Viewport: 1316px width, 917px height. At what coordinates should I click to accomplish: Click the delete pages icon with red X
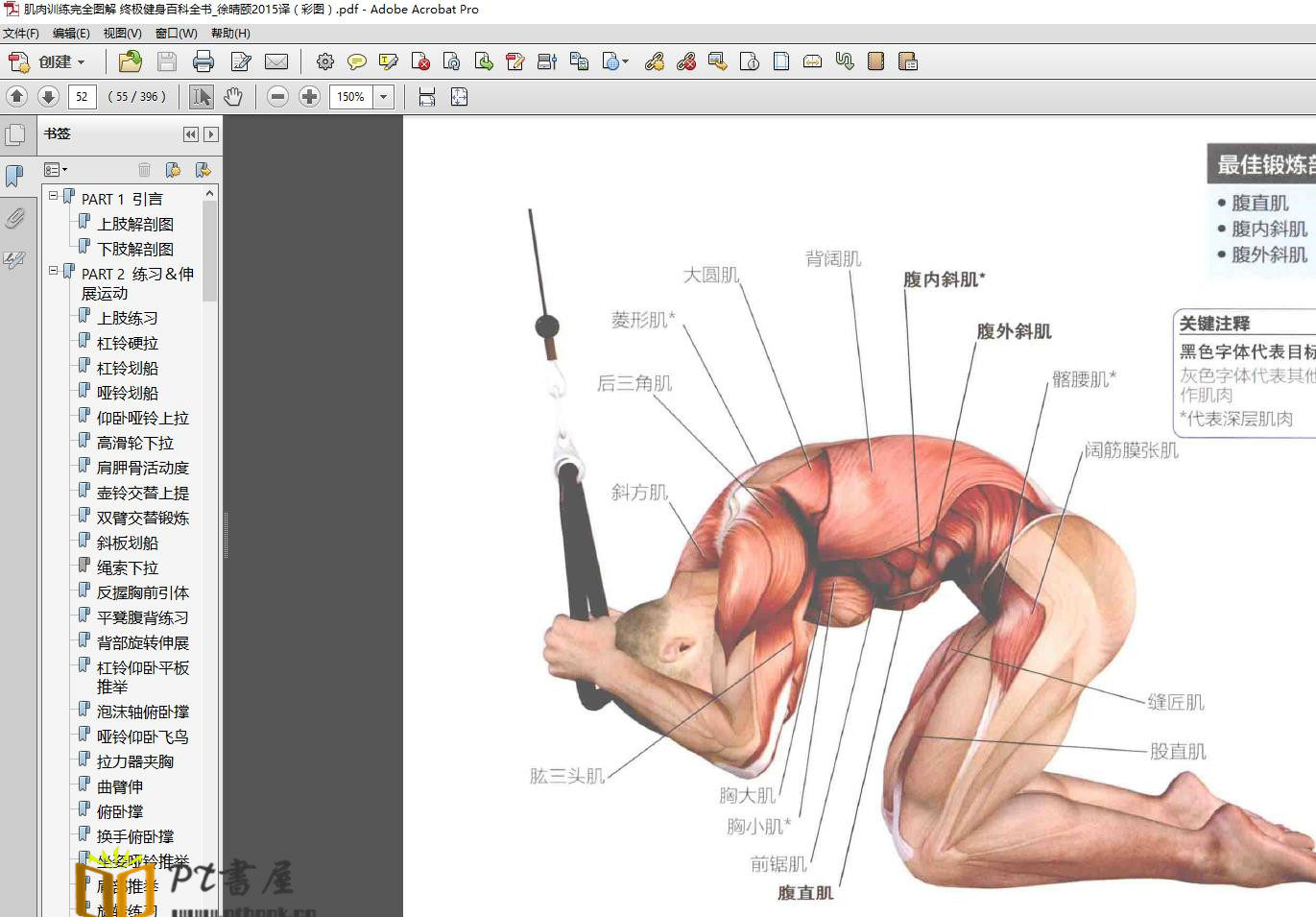420,62
